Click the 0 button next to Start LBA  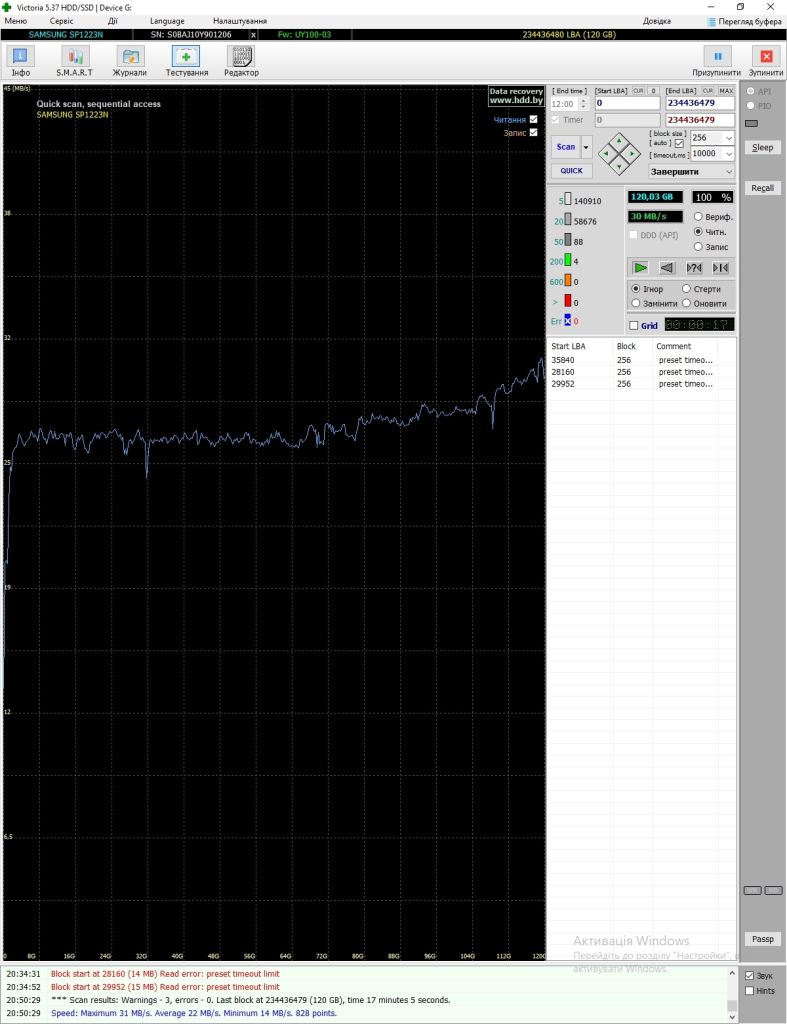[653, 91]
